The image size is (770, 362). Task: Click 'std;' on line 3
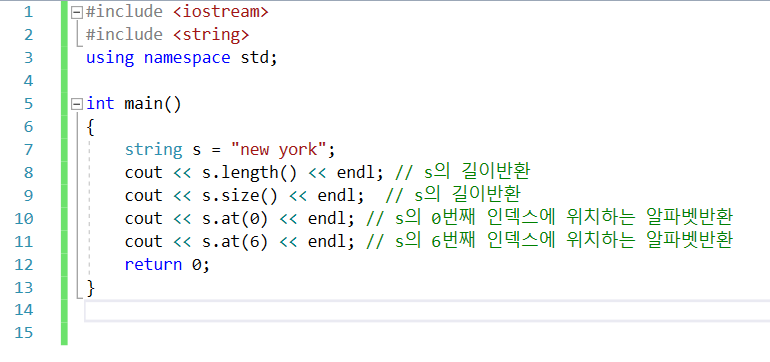pyautogui.click(x=259, y=58)
